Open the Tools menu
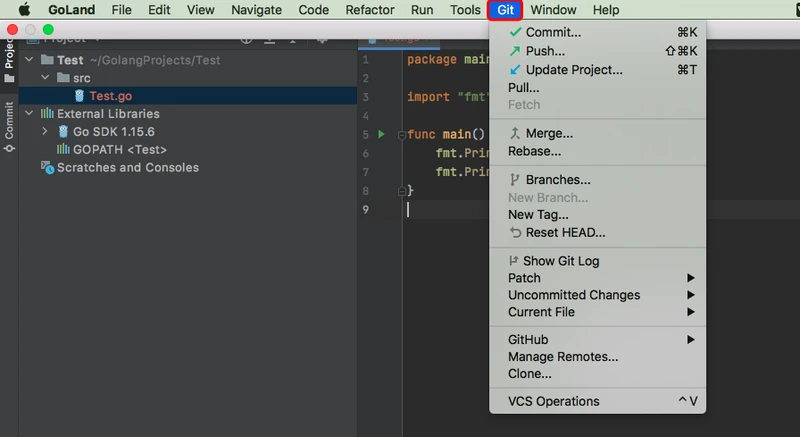The width and height of the screenshot is (800, 437). [465, 10]
